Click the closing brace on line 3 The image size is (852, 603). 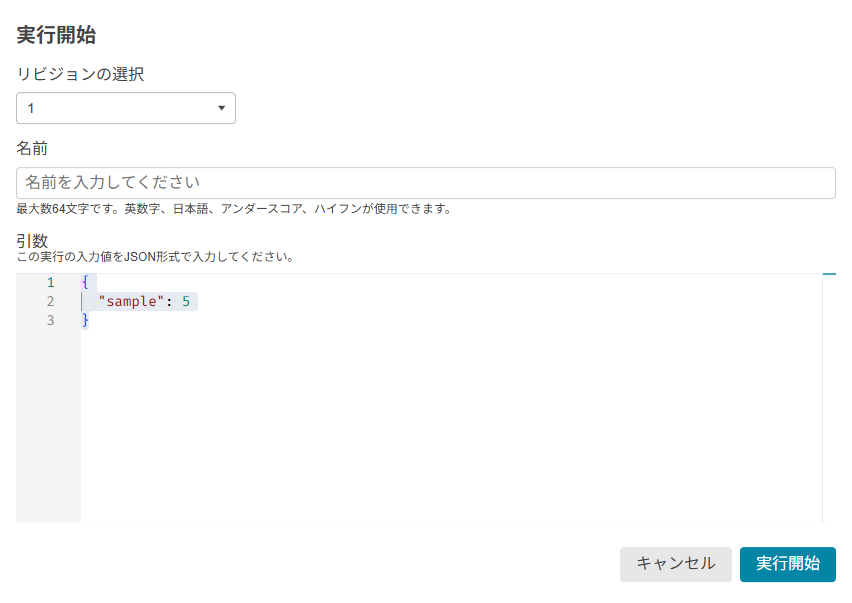click(85, 321)
